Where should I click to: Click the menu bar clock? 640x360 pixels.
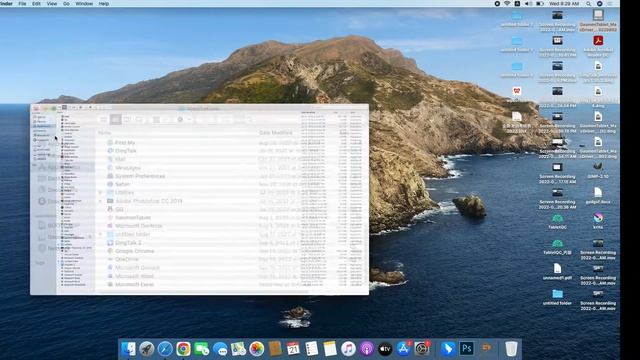564,4
